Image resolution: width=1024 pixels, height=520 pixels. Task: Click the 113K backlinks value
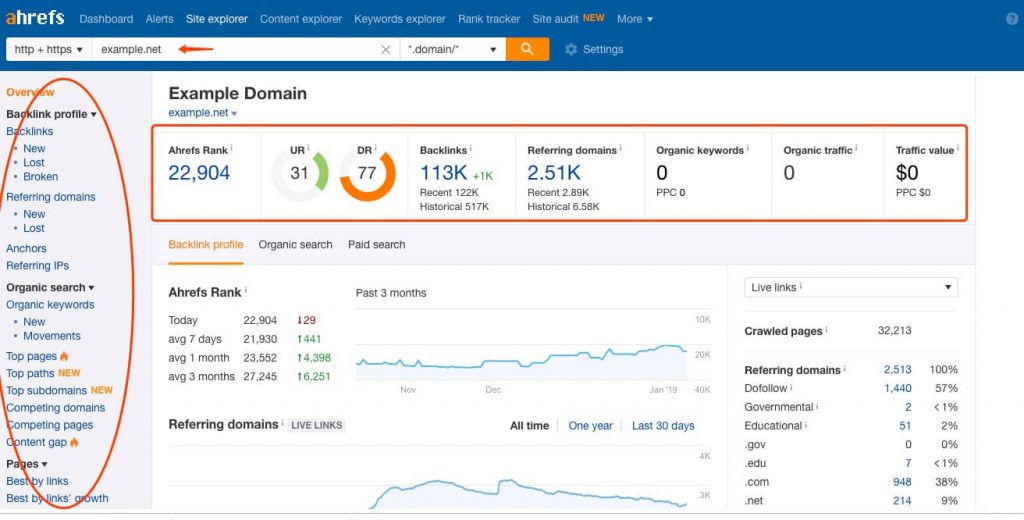coord(443,172)
